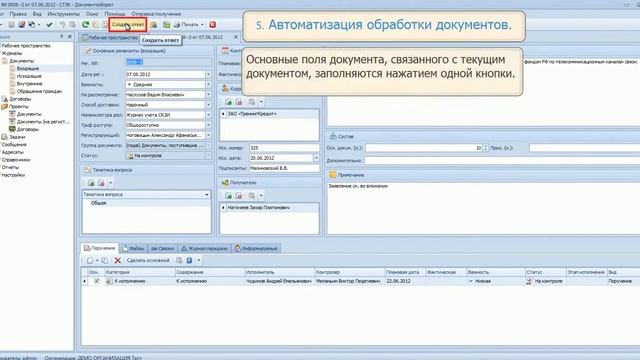Open Отправка/получение menu
The height and width of the screenshot is (360, 640).
pyautogui.click(x=156, y=14)
